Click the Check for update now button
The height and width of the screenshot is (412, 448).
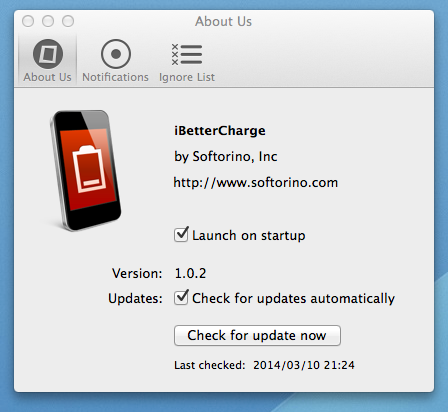257,335
